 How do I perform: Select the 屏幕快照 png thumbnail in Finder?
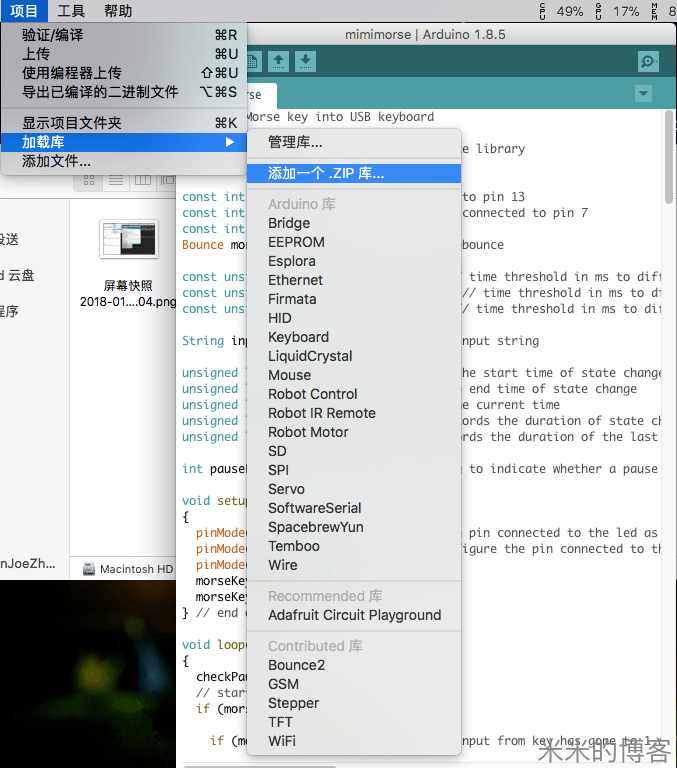point(129,239)
